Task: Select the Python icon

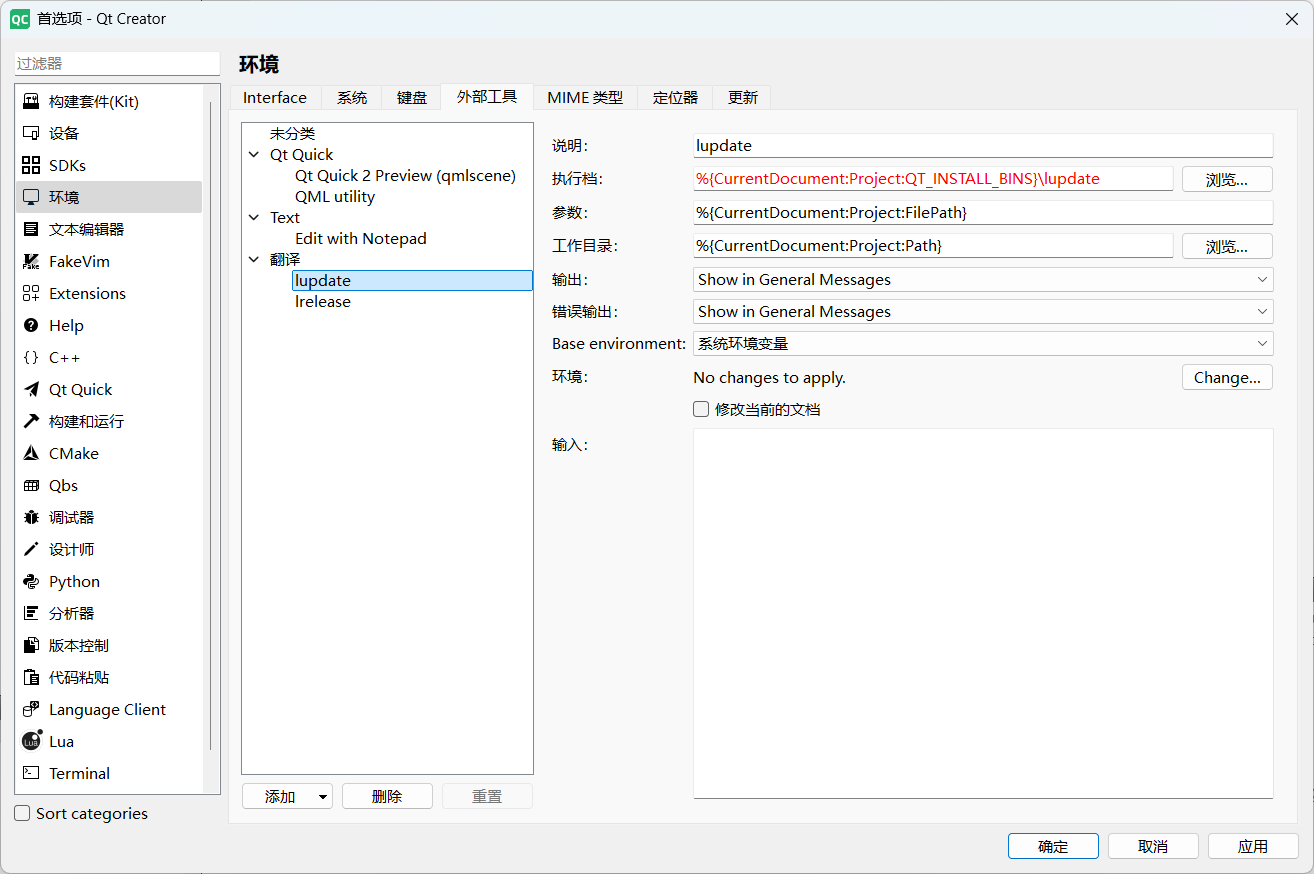Action: pos(31,581)
